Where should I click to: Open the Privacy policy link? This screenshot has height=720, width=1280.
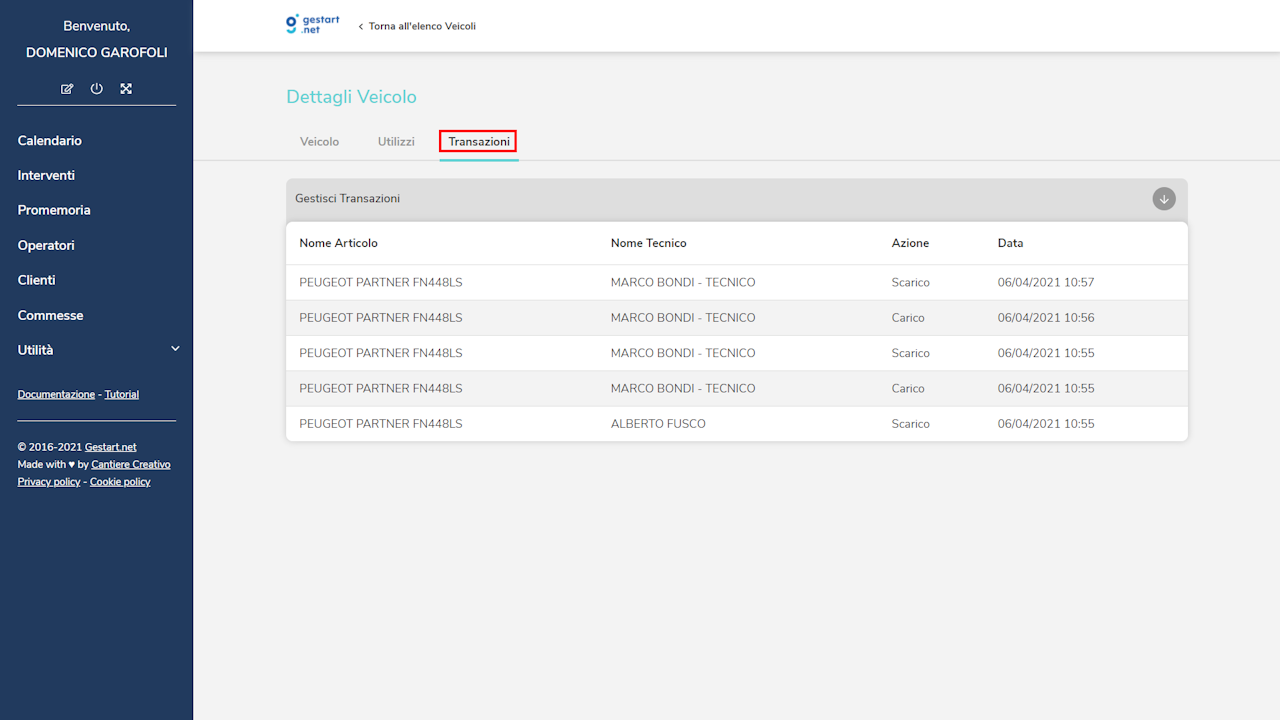pyautogui.click(x=49, y=482)
